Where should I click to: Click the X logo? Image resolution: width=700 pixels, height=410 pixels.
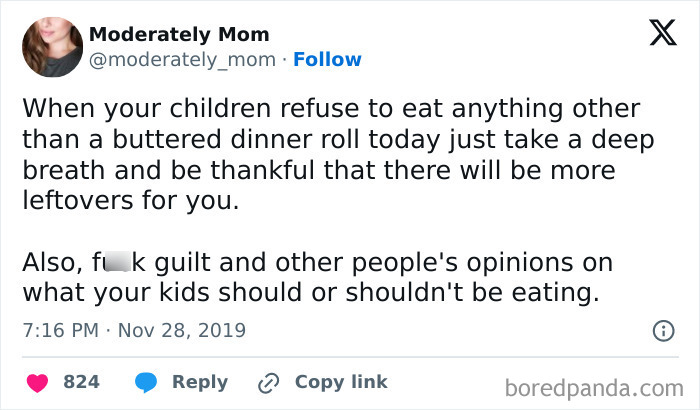click(x=656, y=35)
